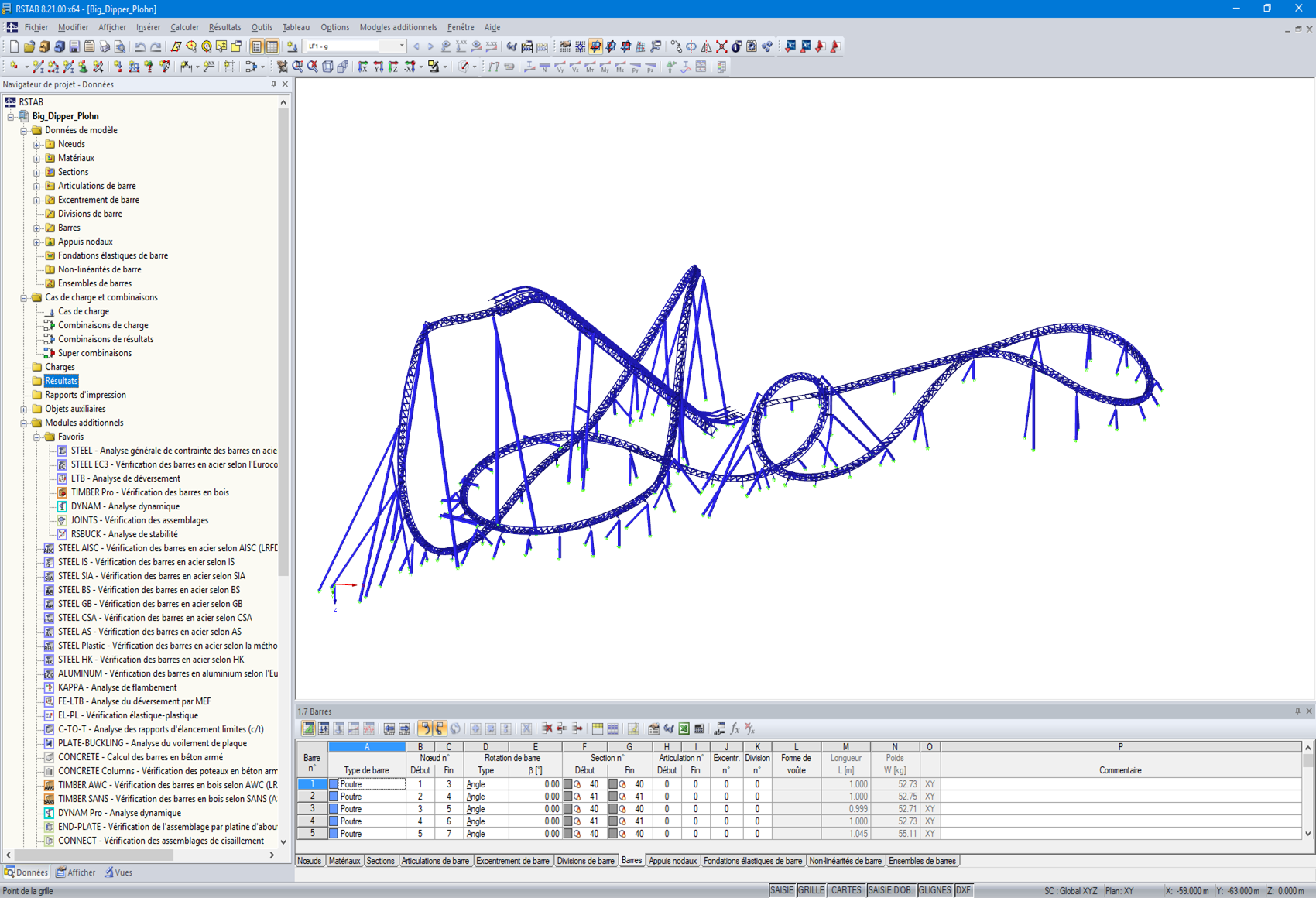The image size is (1316, 898).
Task: Click the gray section swatch in row 5 Fin column
Action: [x=613, y=834]
